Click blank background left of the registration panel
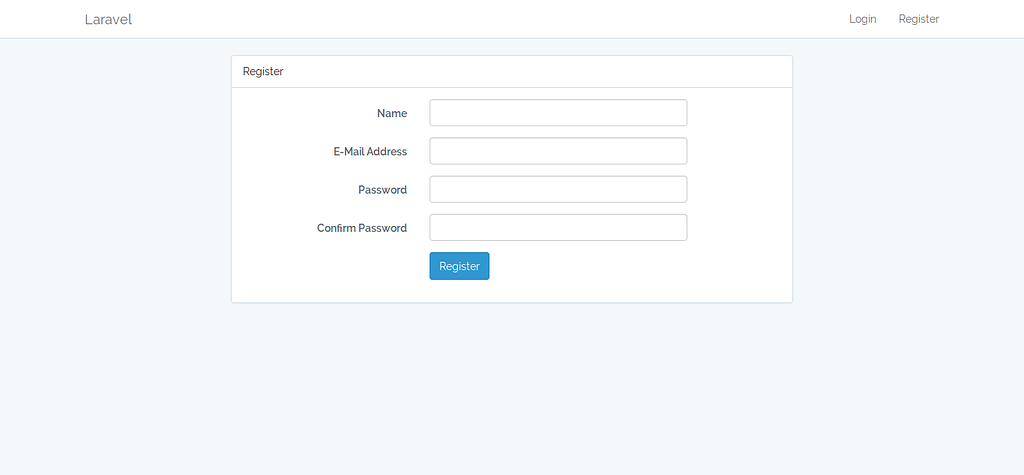 [x=114, y=196]
